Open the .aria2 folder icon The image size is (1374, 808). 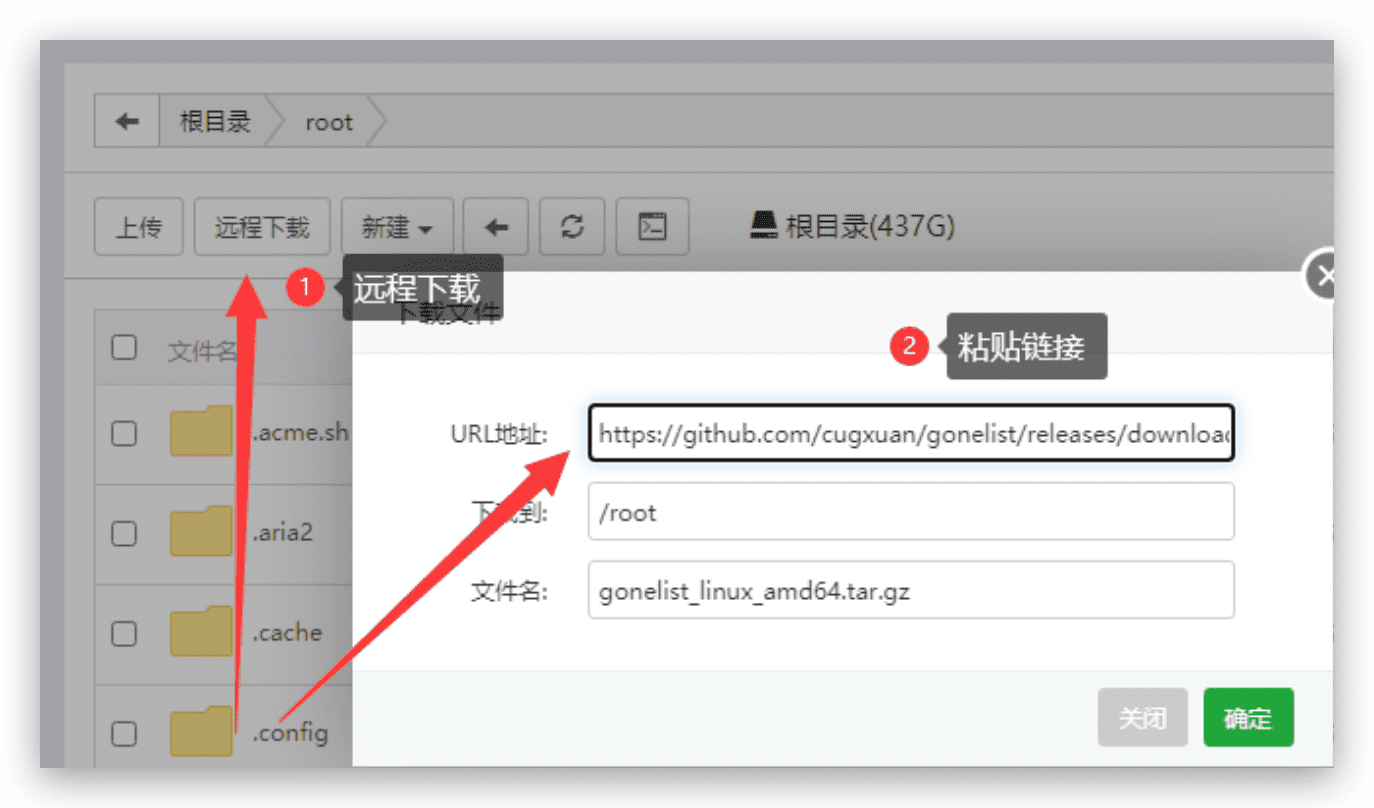click(x=201, y=532)
